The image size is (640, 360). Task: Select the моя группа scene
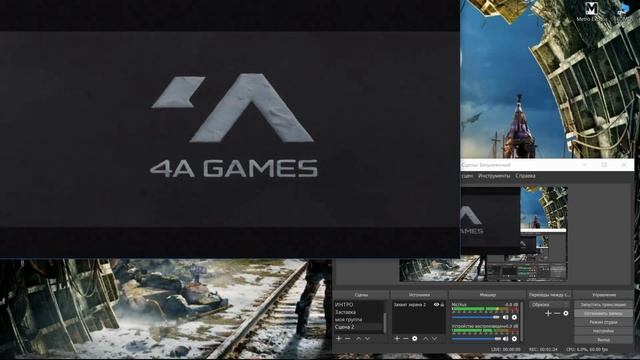tap(358, 320)
